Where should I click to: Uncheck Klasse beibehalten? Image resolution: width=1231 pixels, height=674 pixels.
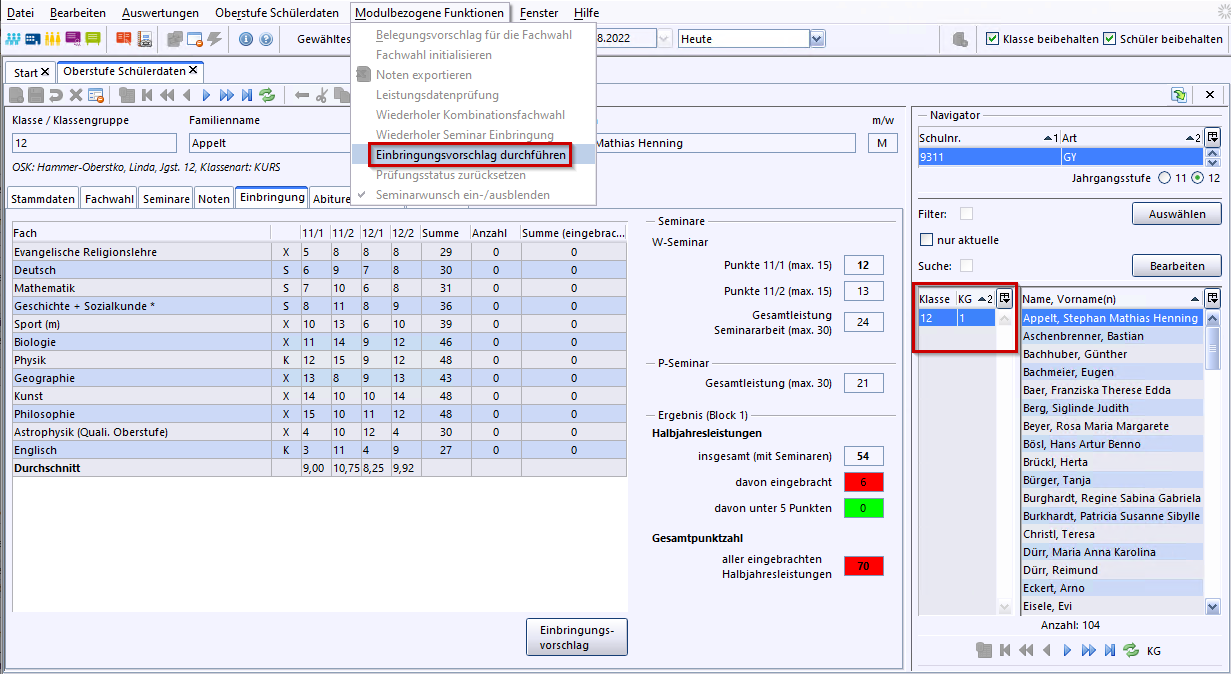[x=992, y=39]
